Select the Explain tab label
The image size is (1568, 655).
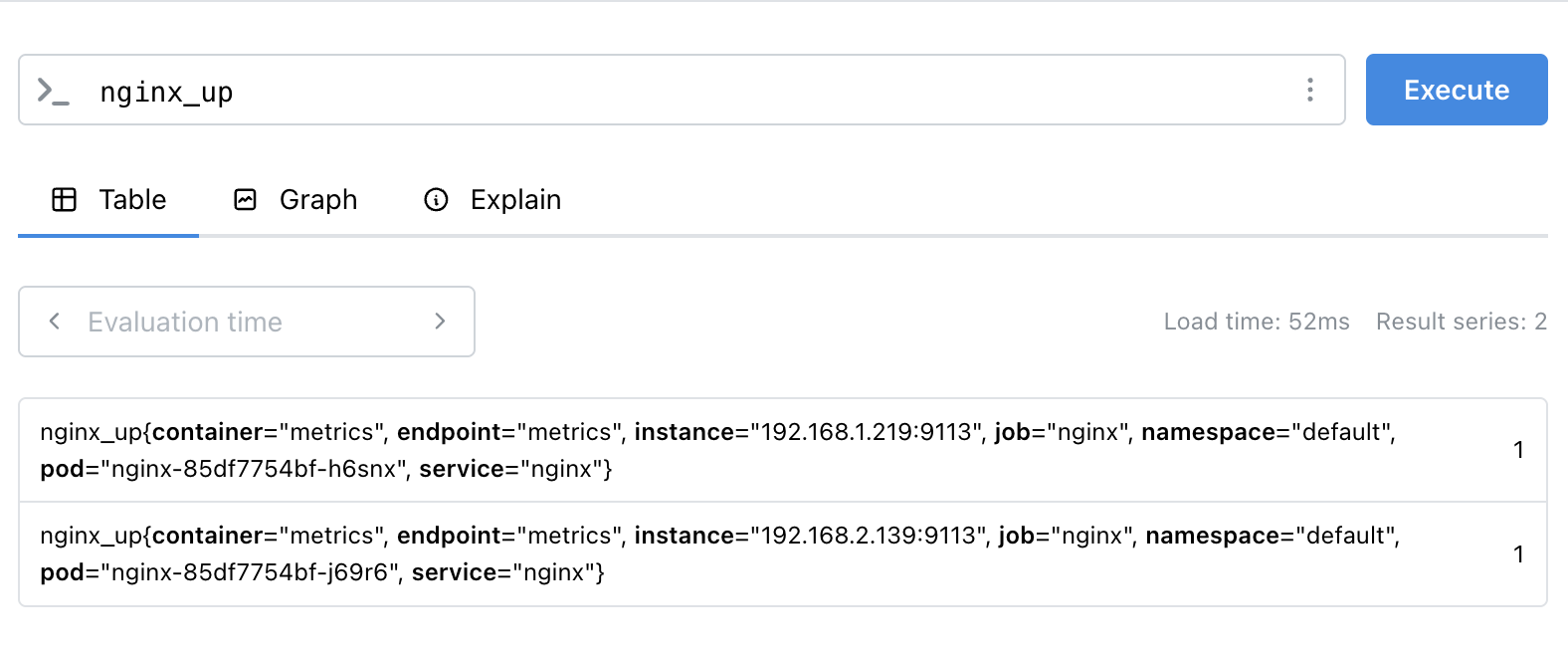[x=515, y=200]
